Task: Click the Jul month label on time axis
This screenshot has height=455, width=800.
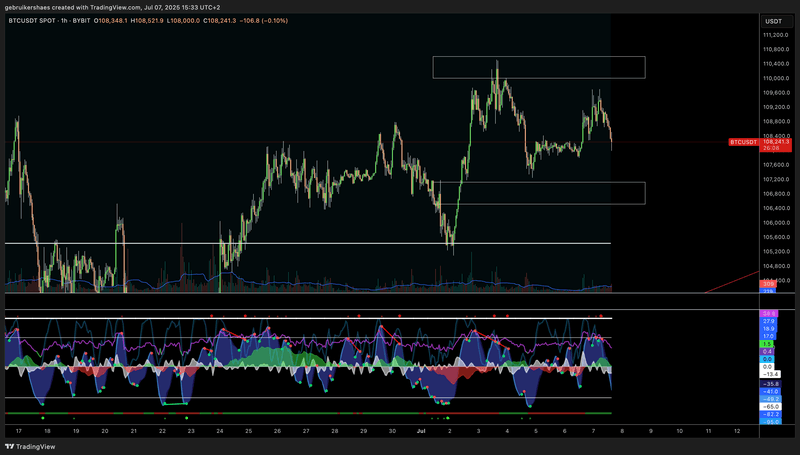Action: click(421, 431)
